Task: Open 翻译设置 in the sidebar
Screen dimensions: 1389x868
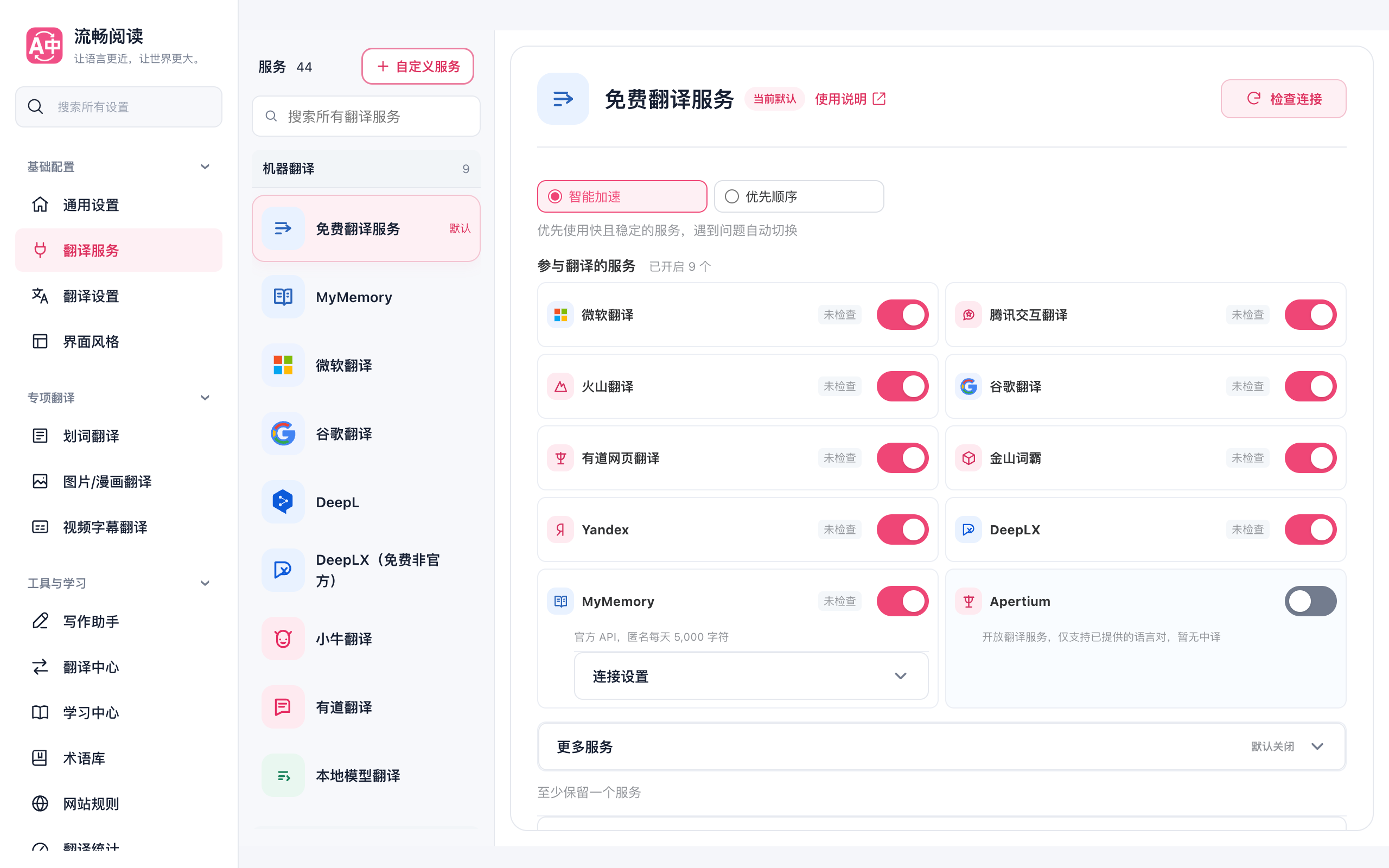Action: pyautogui.click(x=119, y=296)
